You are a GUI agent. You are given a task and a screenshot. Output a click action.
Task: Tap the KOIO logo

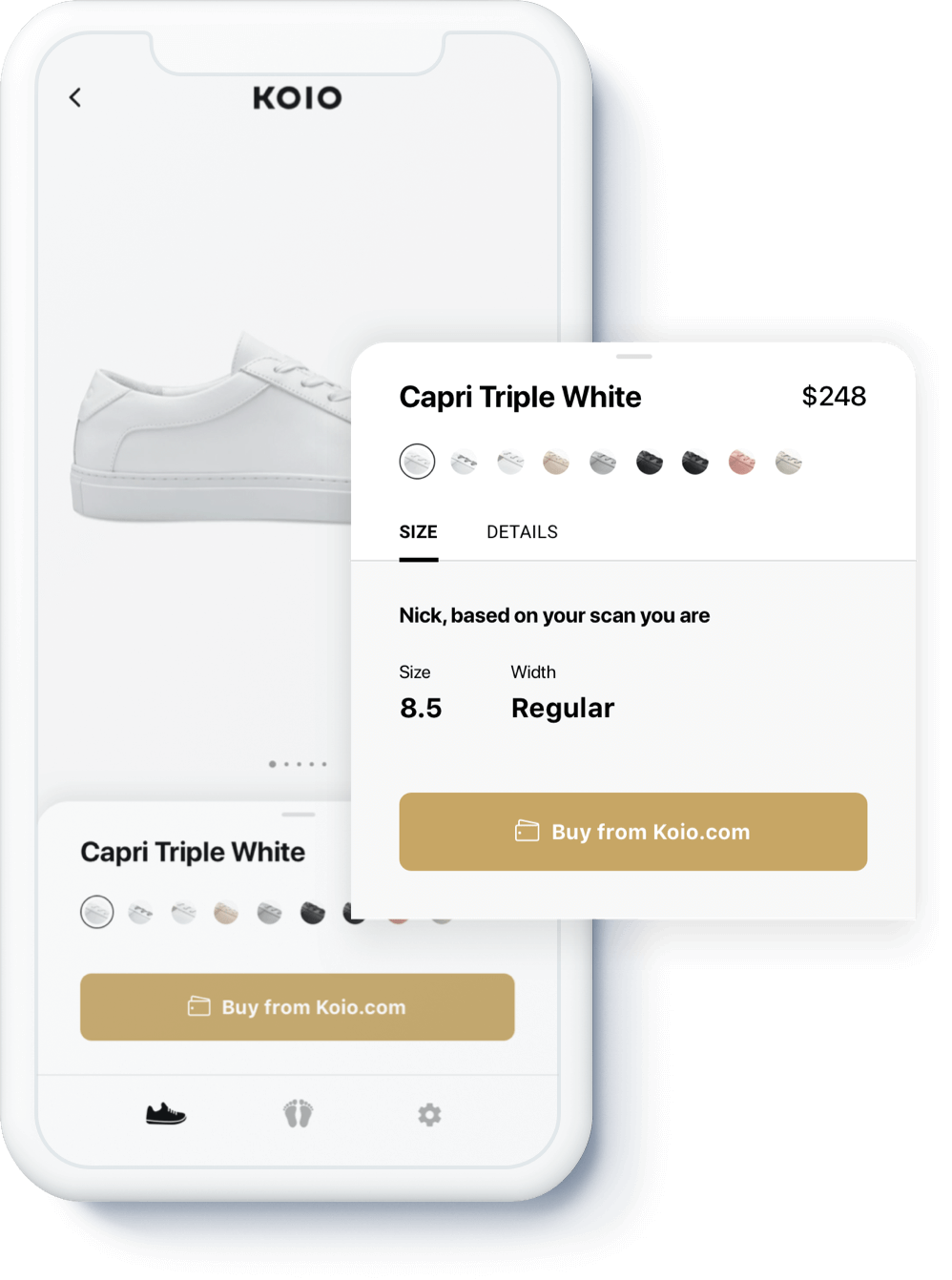click(x=297, y=97)
